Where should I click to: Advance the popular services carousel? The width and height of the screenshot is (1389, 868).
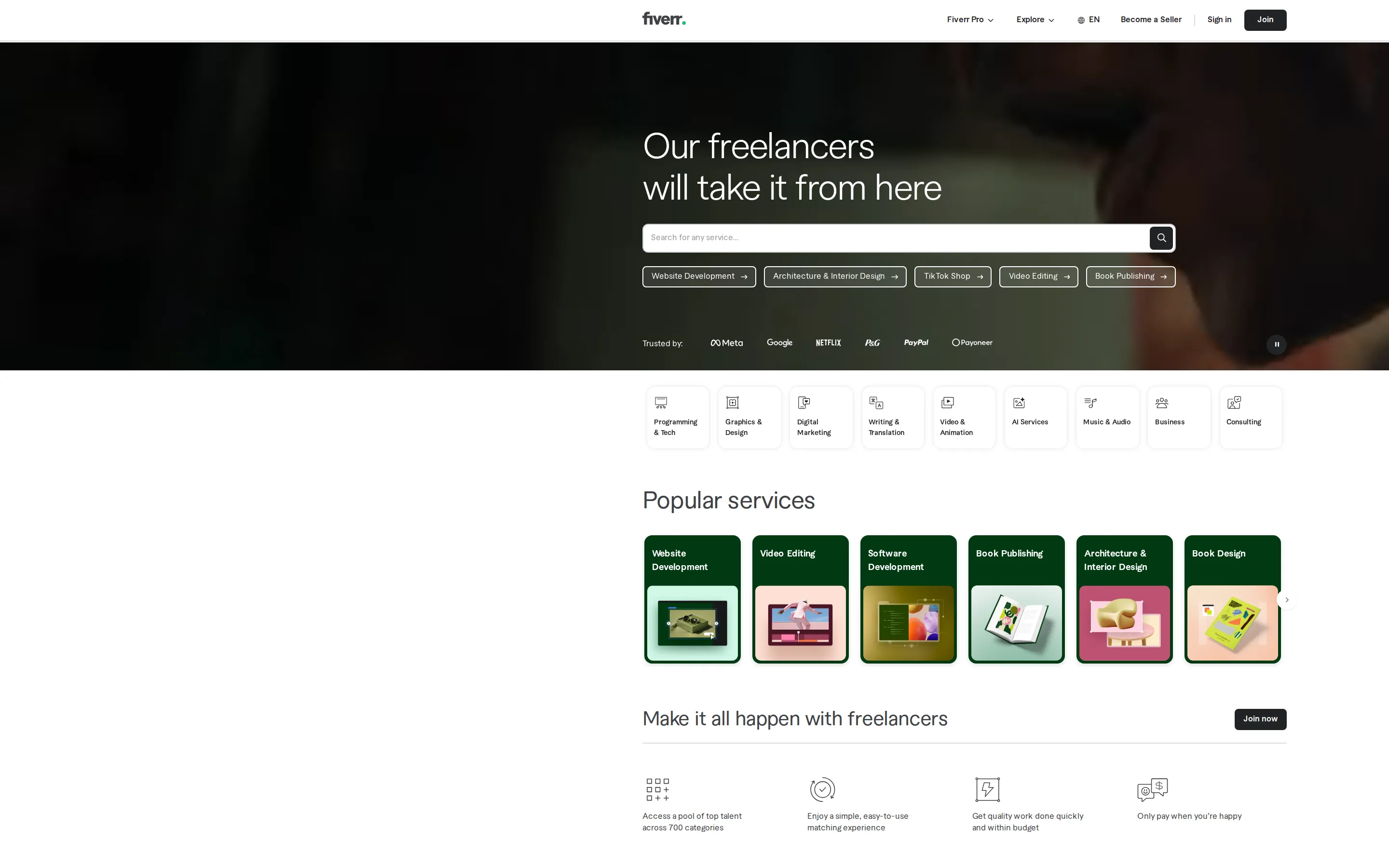coord(1286,600)
